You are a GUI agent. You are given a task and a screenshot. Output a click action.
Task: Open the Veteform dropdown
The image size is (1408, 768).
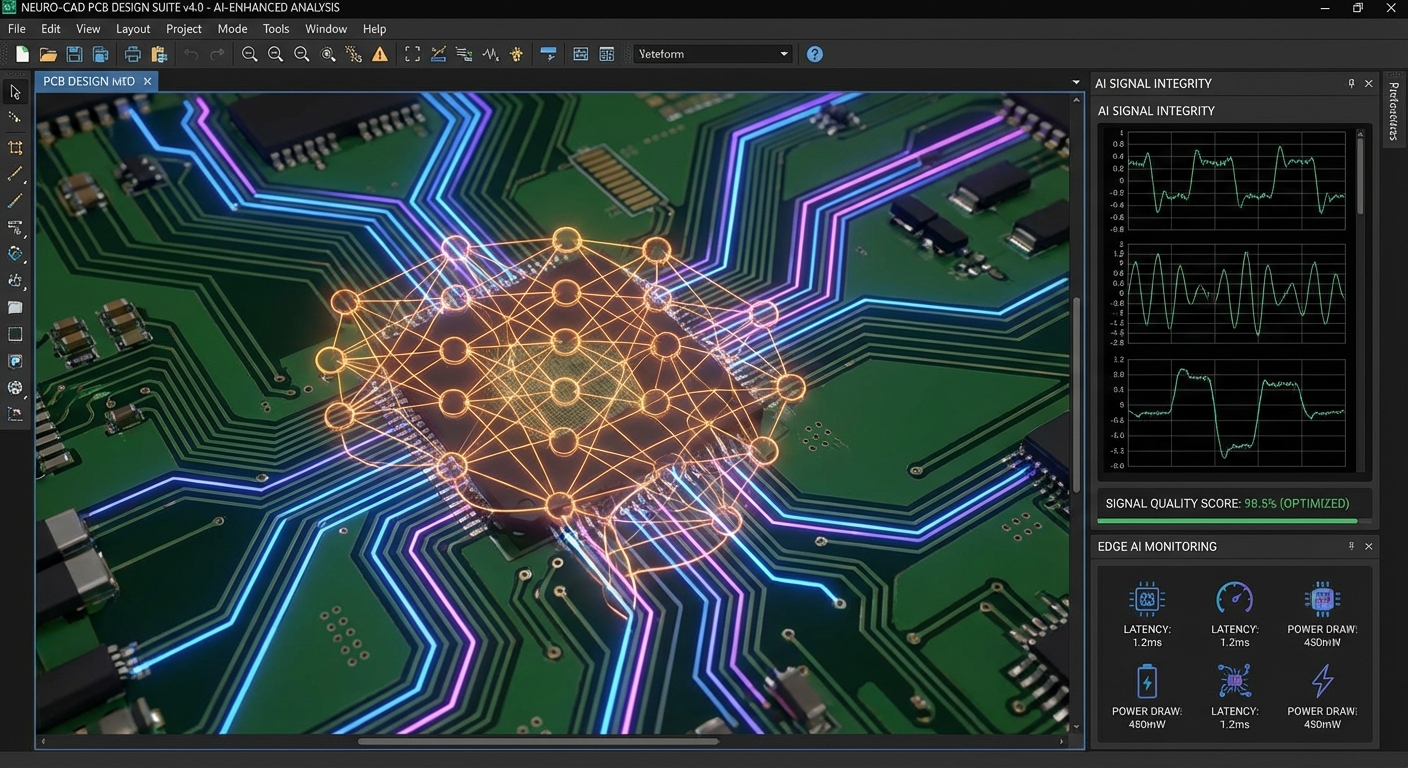tap(712, 54)
